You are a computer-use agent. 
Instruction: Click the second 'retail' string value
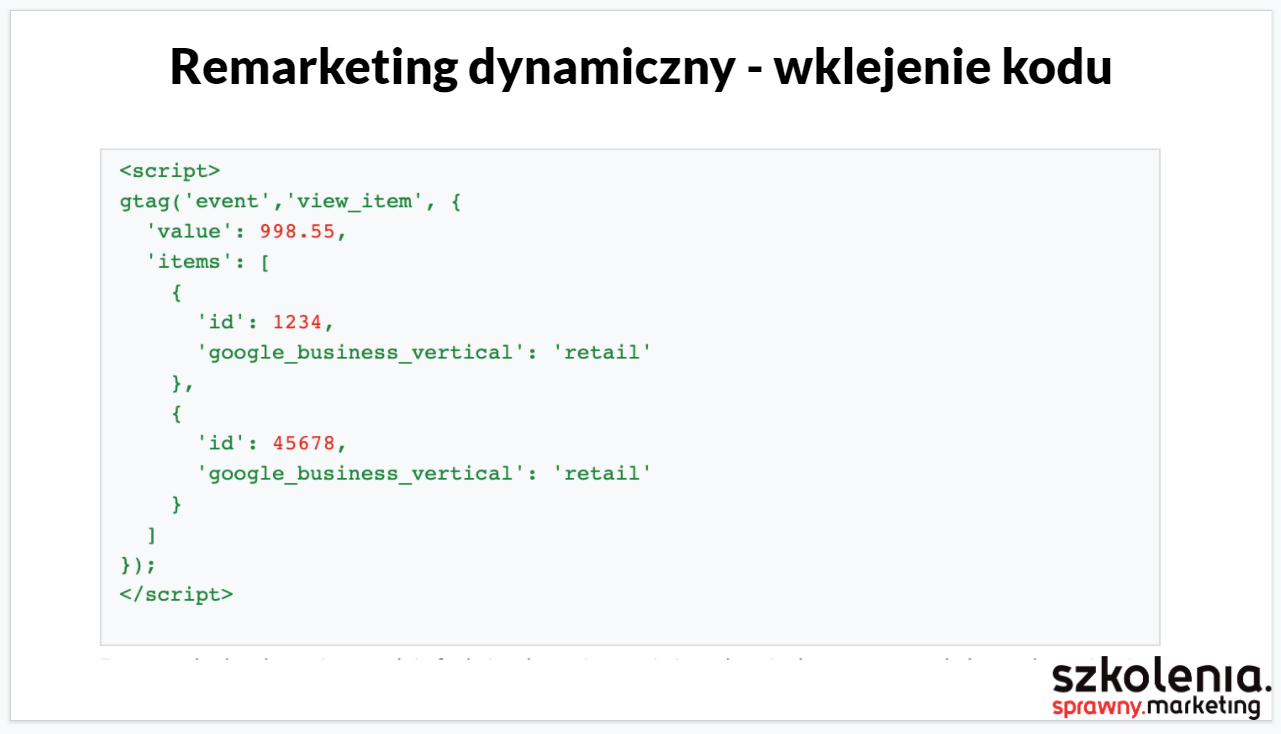coord(602,473)
